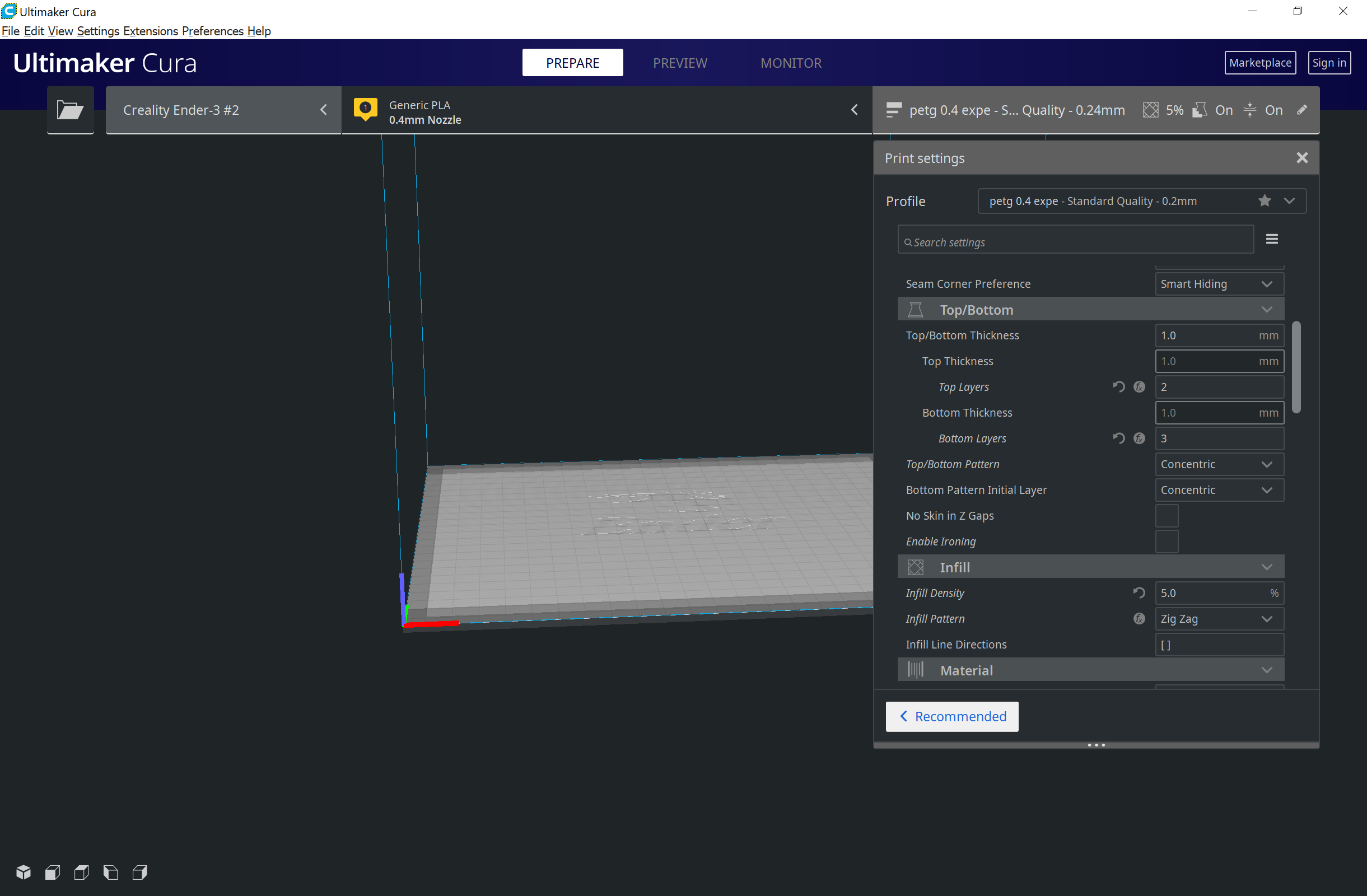Click the Recommended settings button

pos(951,716)
